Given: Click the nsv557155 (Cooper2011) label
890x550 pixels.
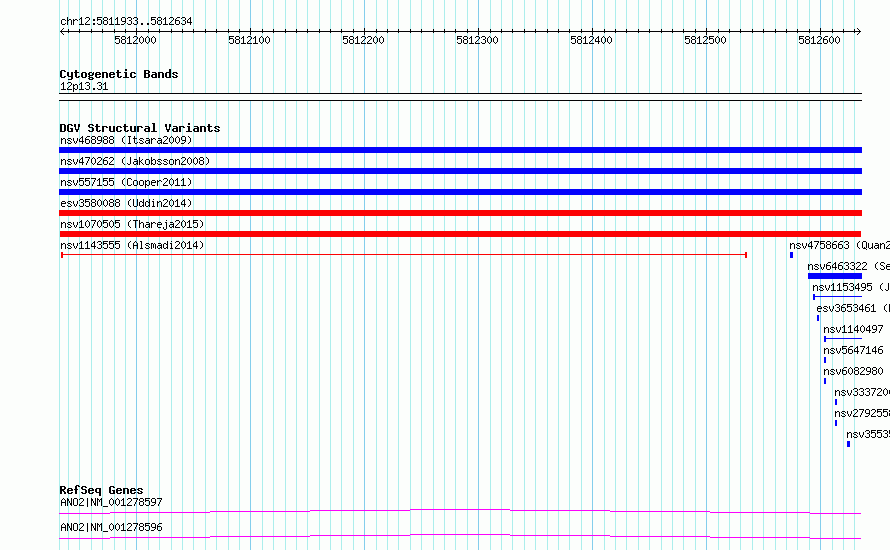Looking at the screenshot, I should (x=126, y=182).
